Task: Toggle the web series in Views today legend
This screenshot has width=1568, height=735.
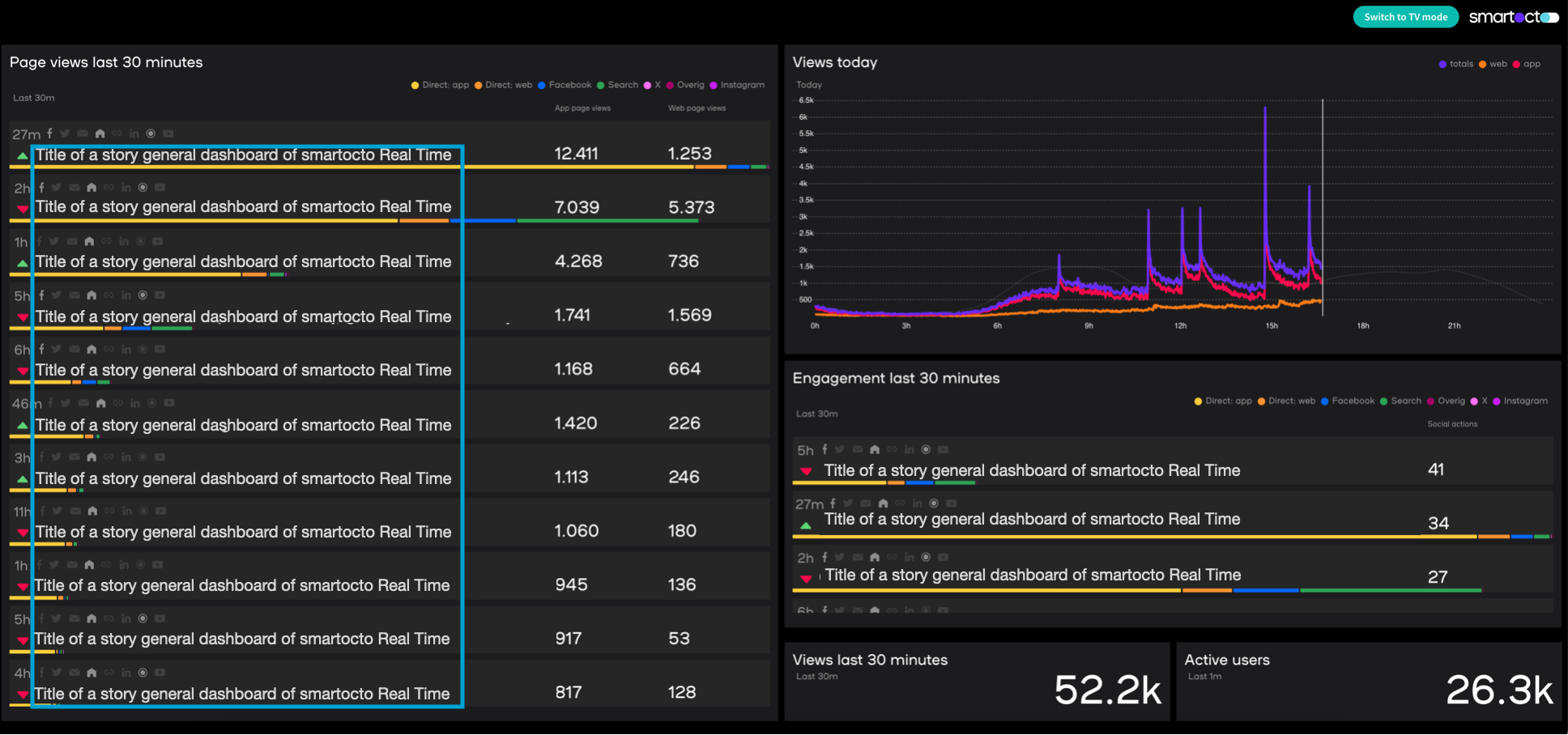Action: (x=1498, y=64)
